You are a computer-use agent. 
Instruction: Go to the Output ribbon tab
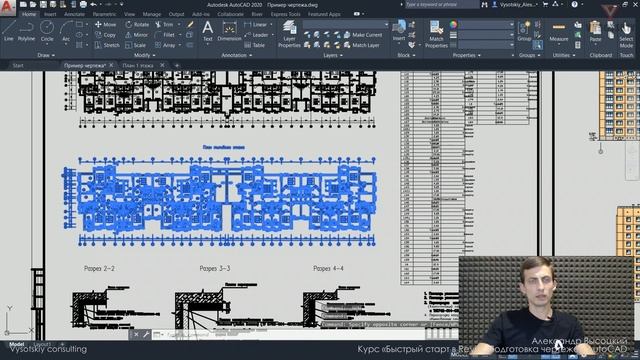click(x=176, y=14)
